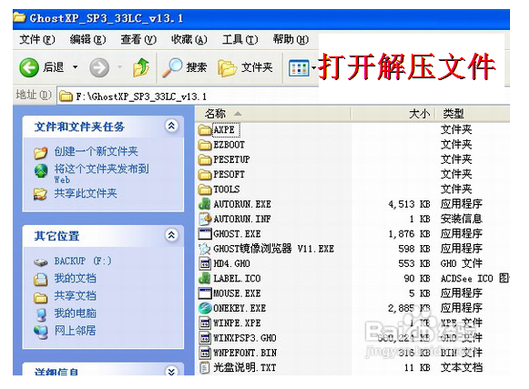Select the AUTORUN.INF file icon
The height and width of the screenshot is (389, 529).
coord(205,219)
